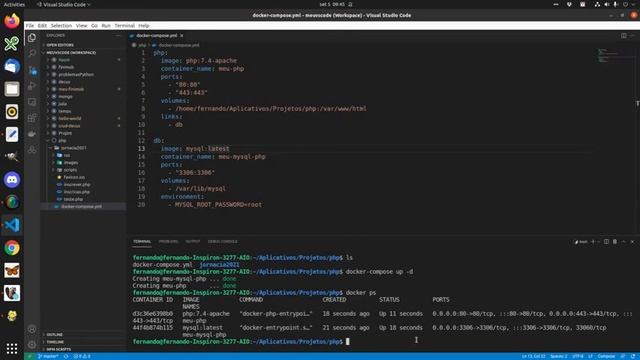Expand the NPM SCRIPTS section

[82, 349]
